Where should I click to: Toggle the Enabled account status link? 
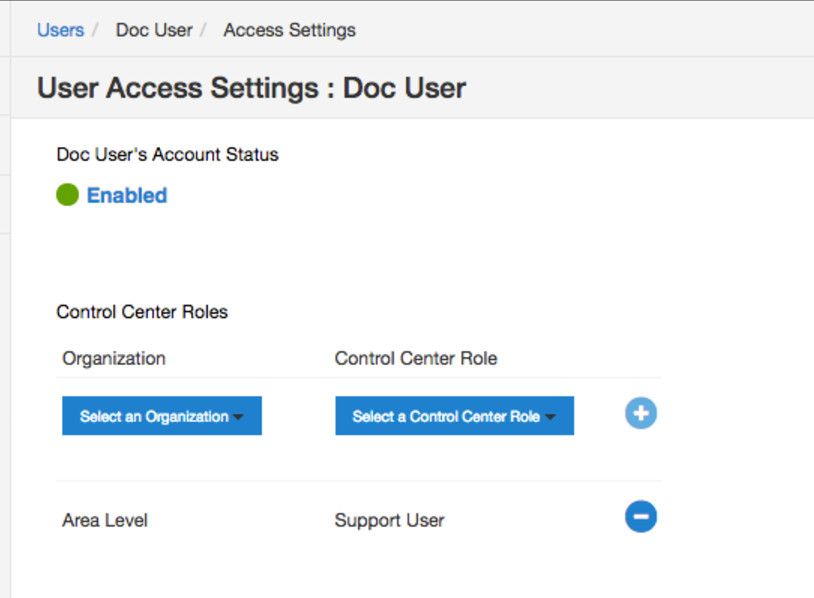click(127, 195)
